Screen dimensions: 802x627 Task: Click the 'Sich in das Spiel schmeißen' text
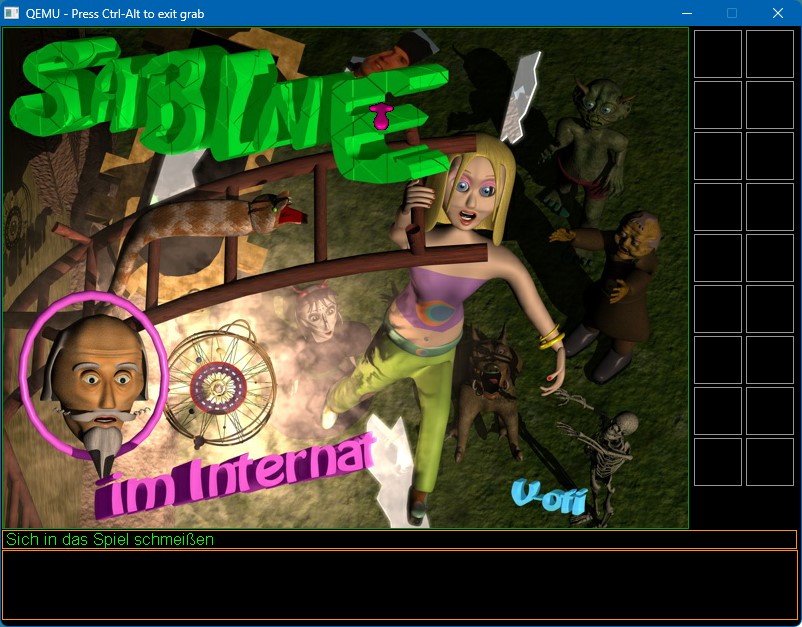110,540
